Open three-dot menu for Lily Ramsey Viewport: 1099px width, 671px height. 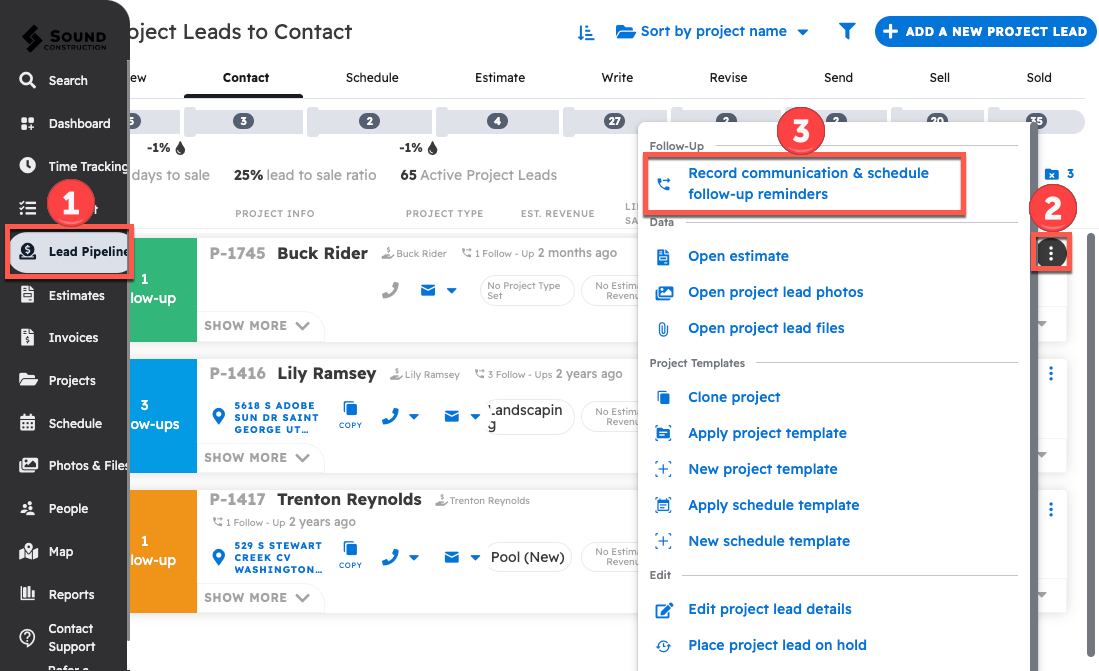coord(1050,373)
